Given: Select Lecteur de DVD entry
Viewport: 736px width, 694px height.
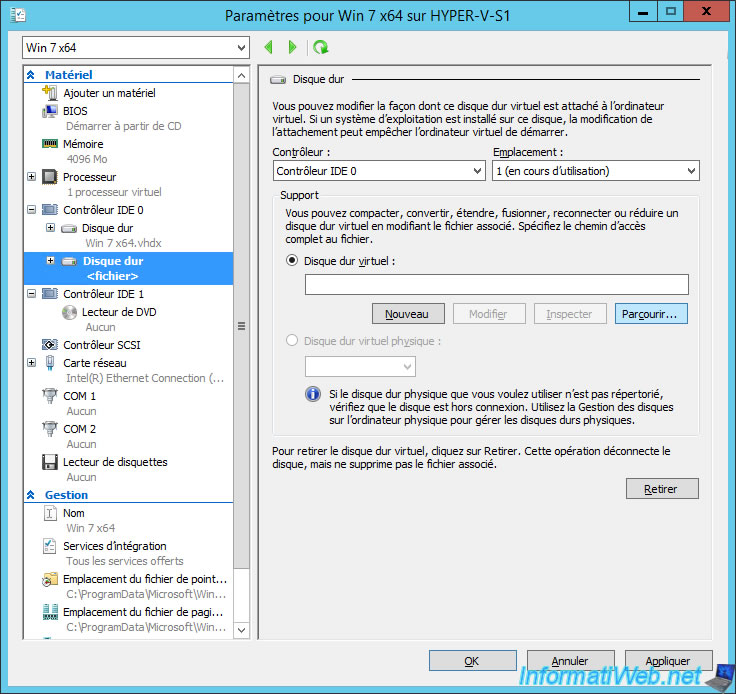Looking at the screenshot, I should coord(119,312).
